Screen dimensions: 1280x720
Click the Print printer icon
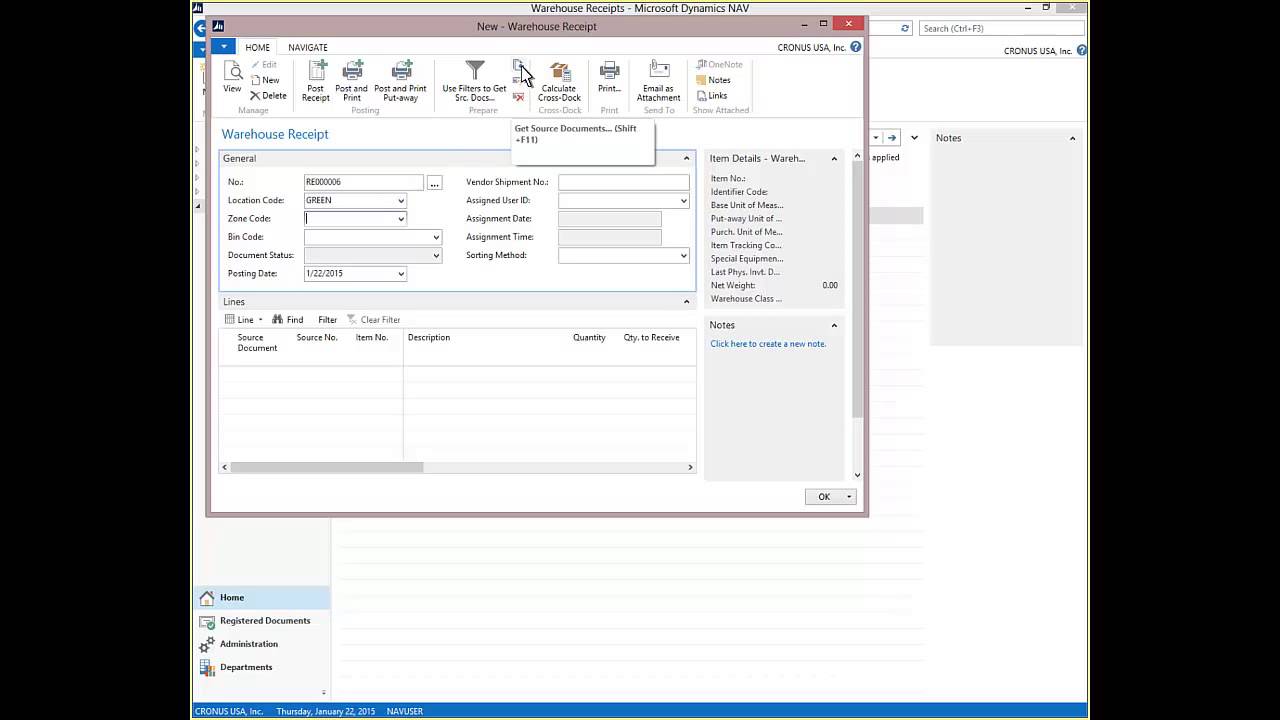pos(609,71)
